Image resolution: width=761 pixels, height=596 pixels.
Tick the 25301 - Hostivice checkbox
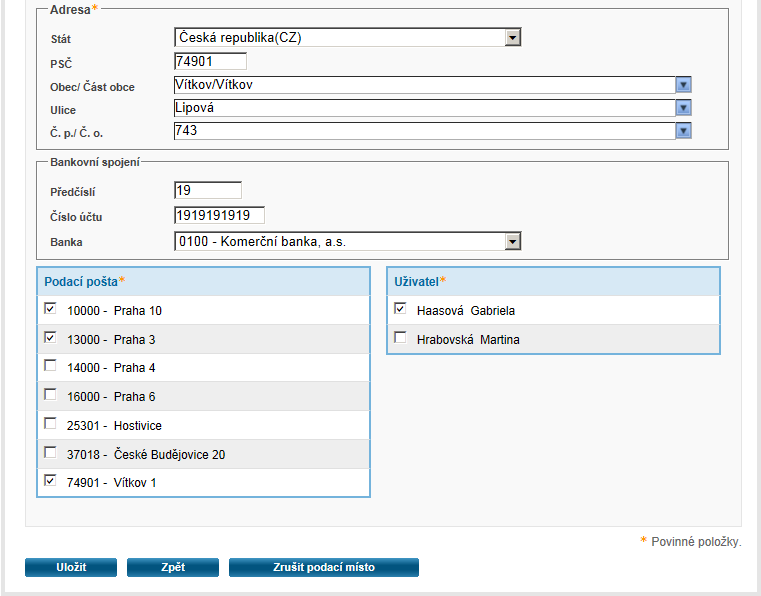tap(50, 424)
